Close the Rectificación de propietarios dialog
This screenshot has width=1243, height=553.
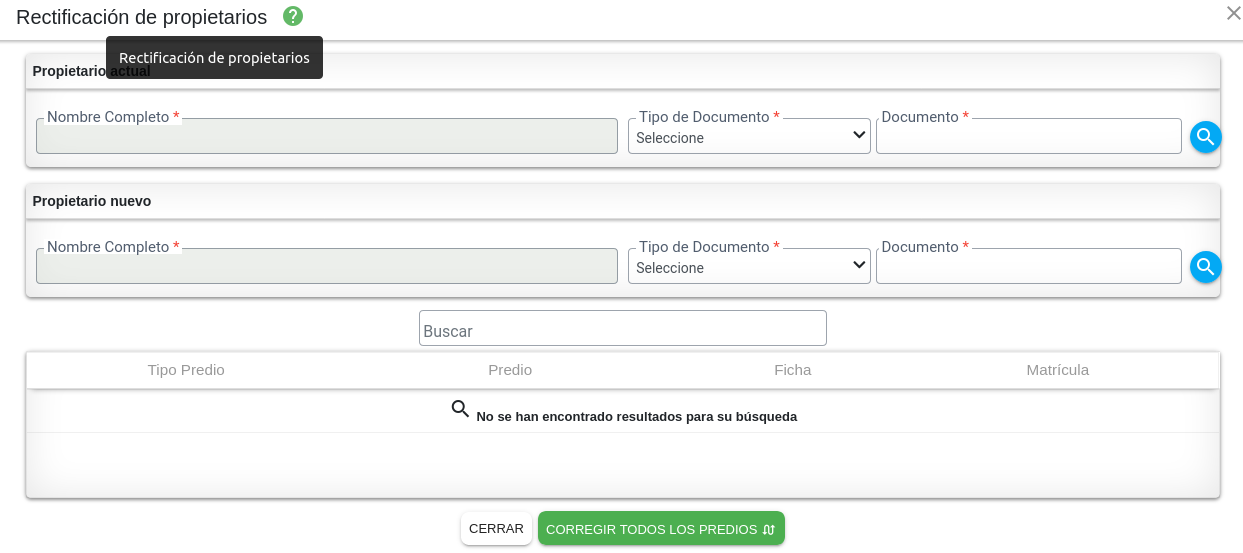[1233, 13]
